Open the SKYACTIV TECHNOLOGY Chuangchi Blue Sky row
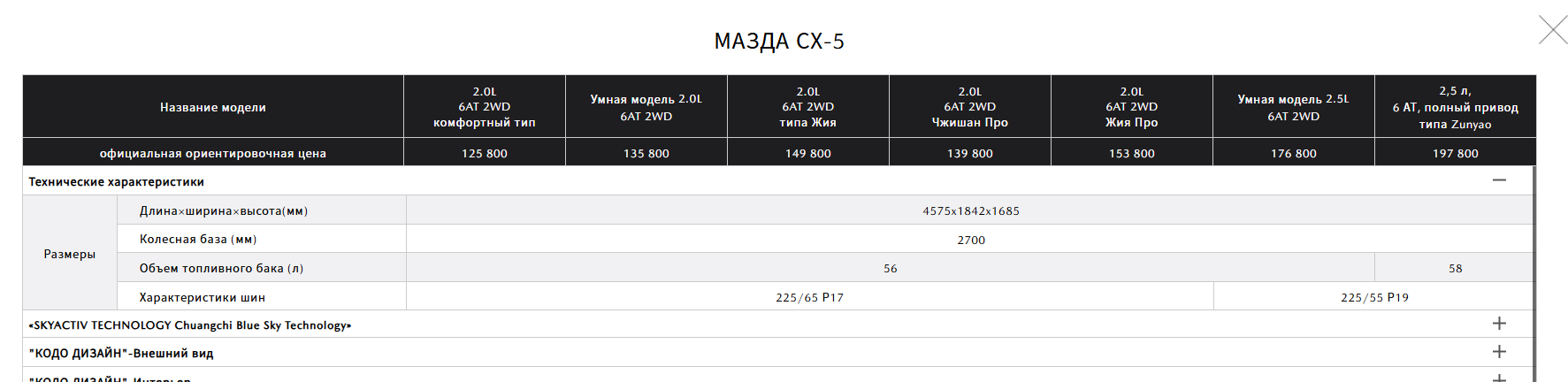Screen dimensions: 1568x382 point(778,325)
